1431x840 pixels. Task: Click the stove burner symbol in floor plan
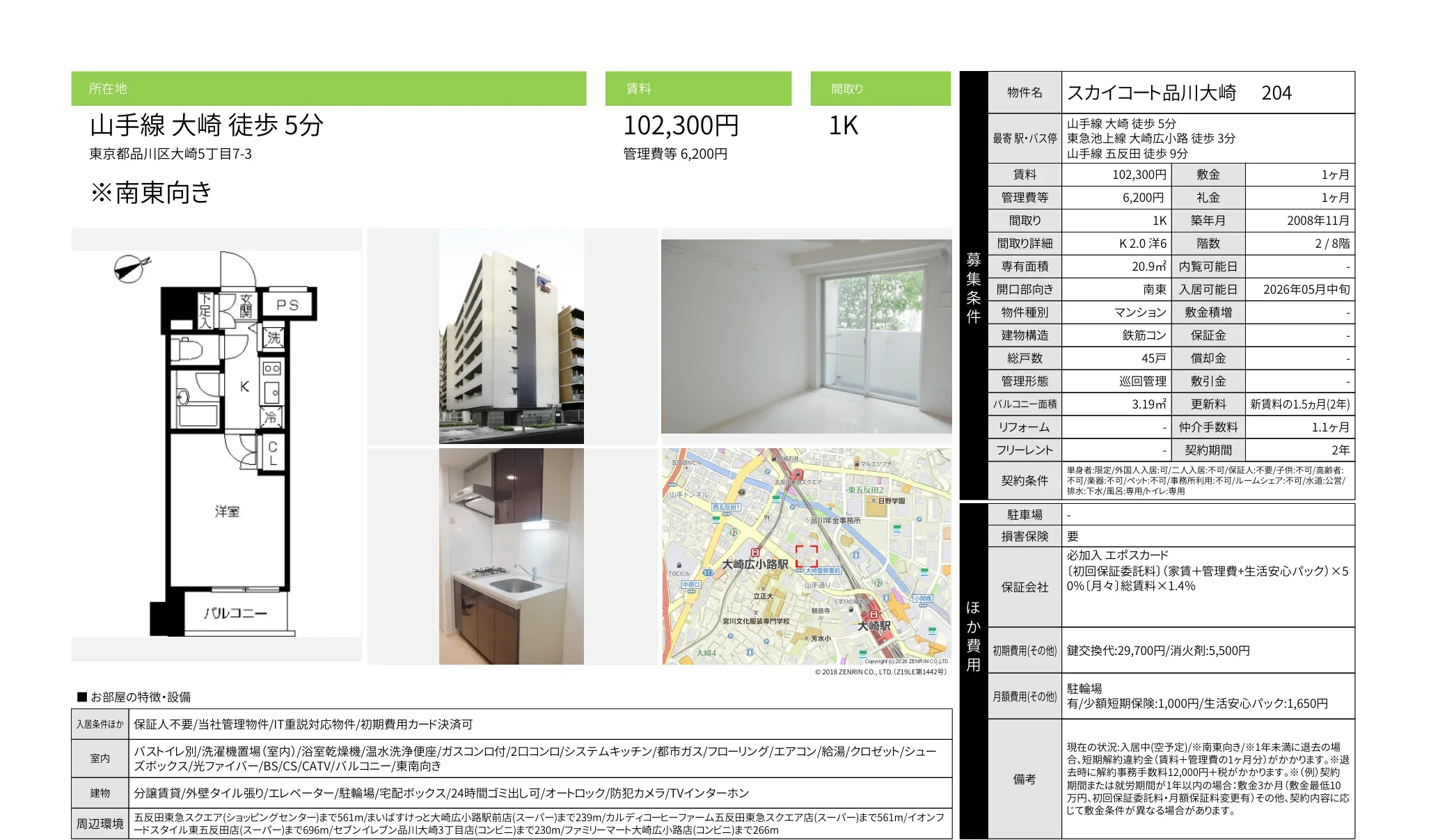pyautogui.click(x=271, y=368)
